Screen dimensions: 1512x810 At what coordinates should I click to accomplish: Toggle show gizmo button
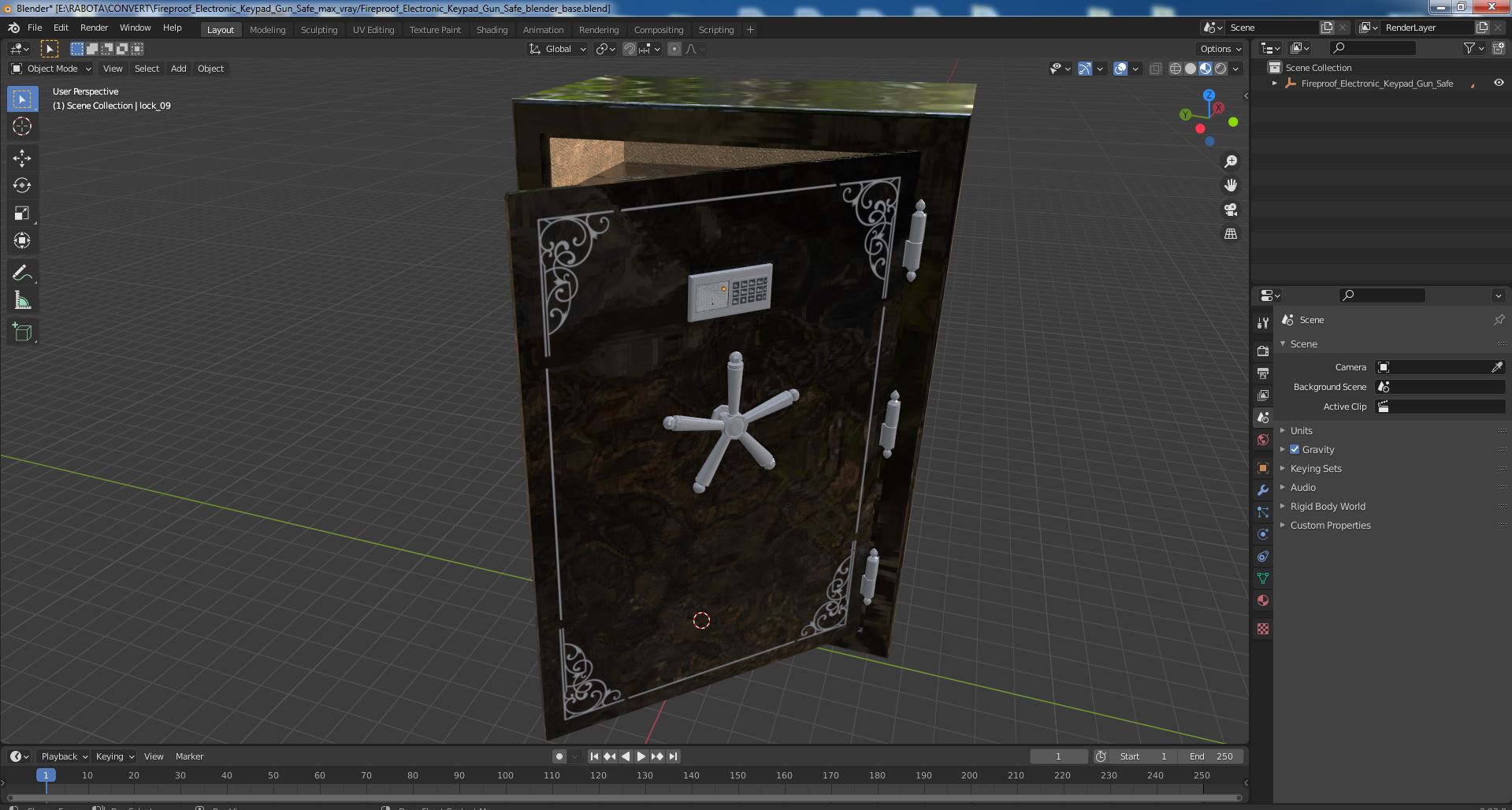click(1085, 69)
